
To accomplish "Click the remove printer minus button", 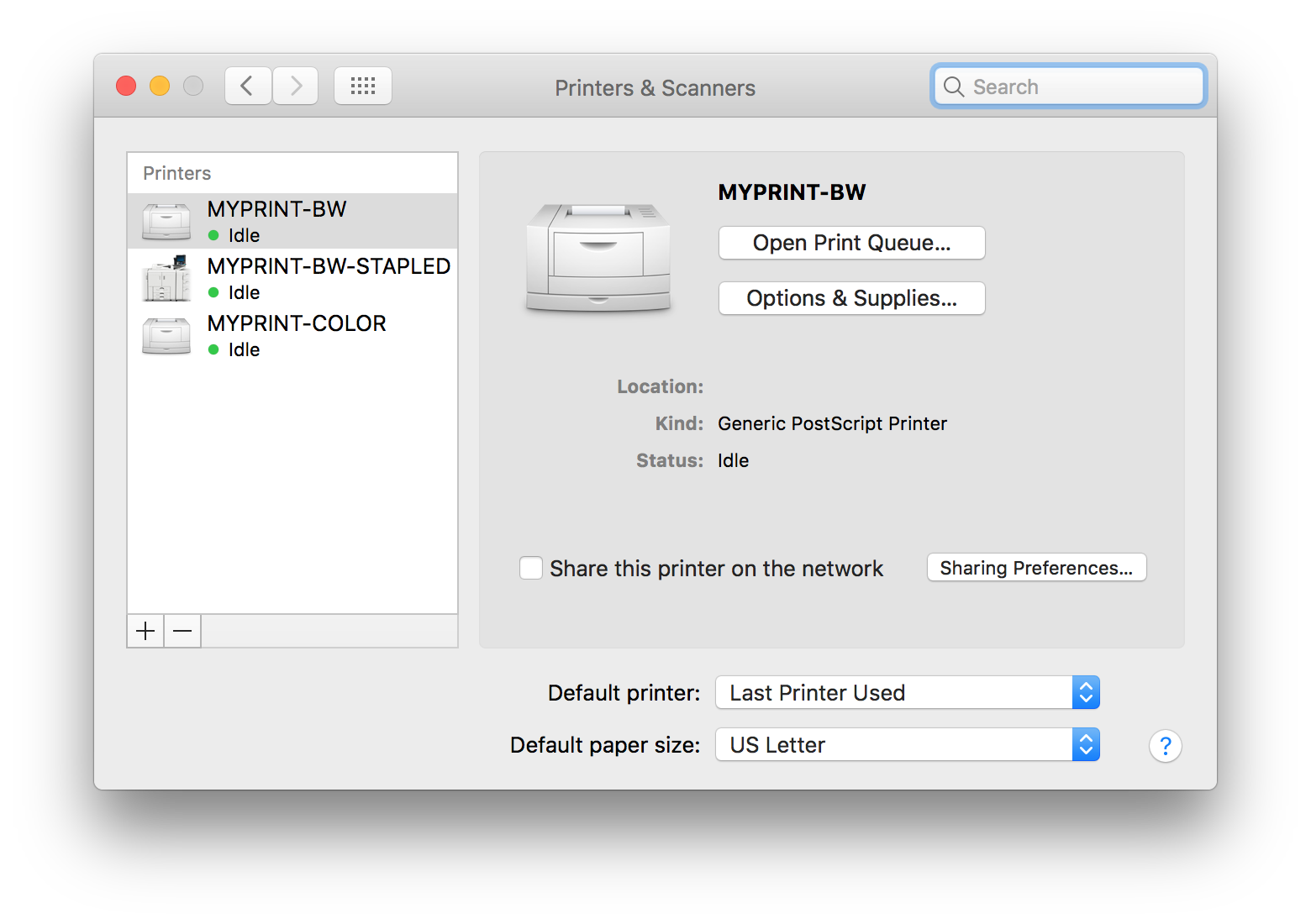I will pos(182,631).
